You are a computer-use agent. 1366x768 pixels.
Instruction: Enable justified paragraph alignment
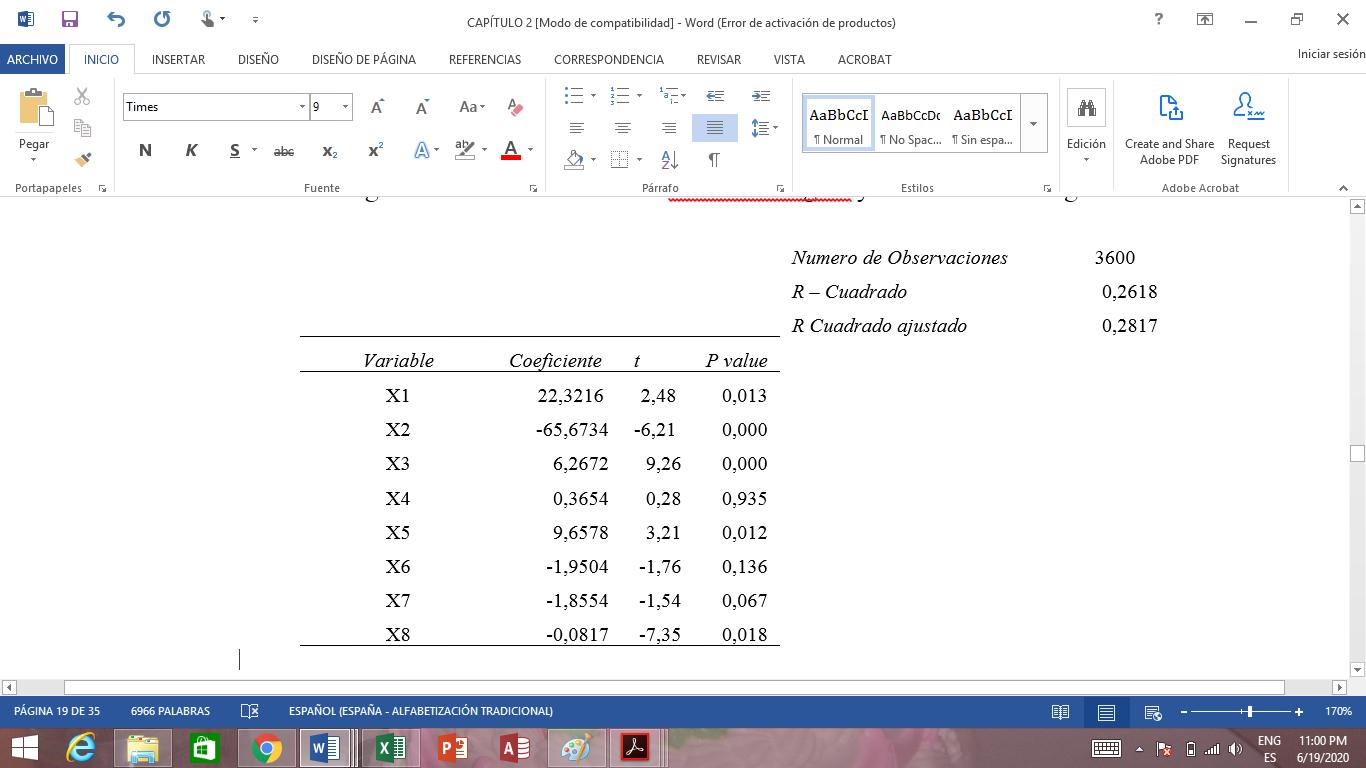pos(714,128)
